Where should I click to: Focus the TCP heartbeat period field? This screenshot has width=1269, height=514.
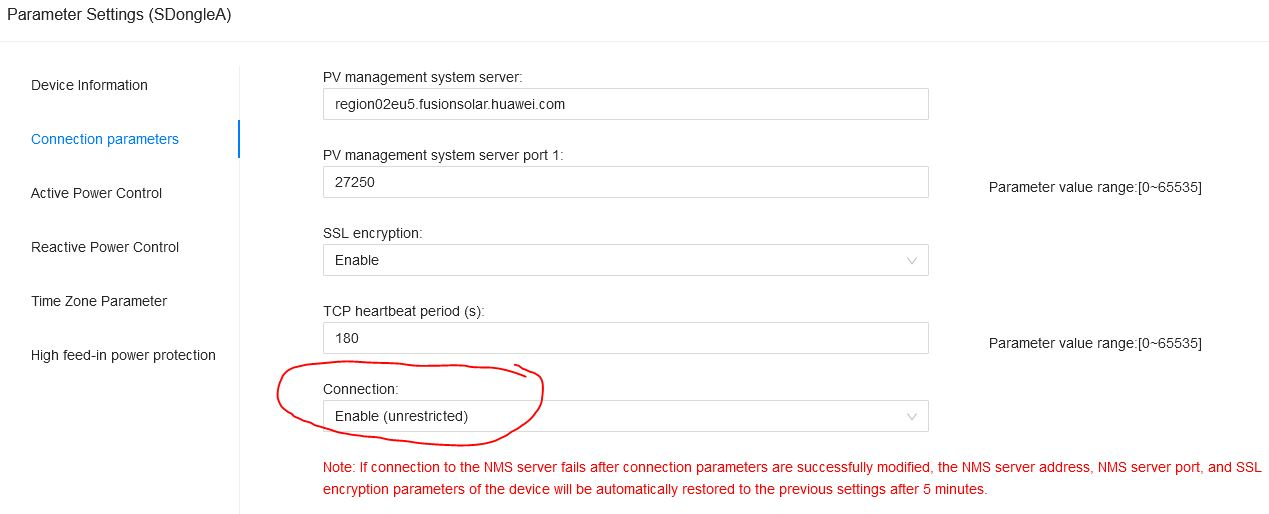pyautogui.click(x=625, y=338)
